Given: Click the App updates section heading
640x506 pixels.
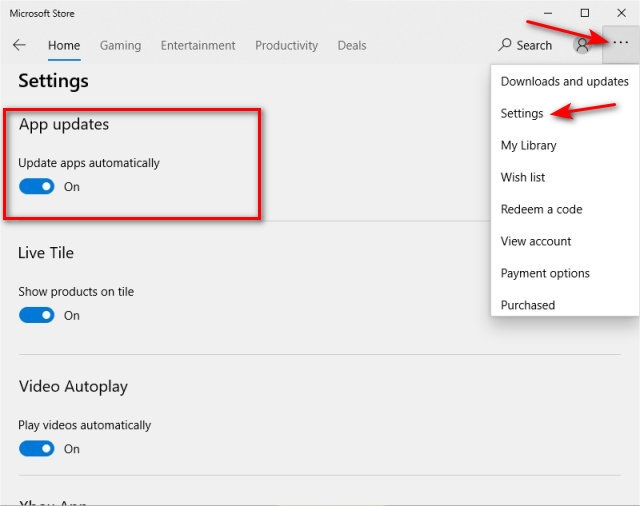Looking at the screenshot, I should pyautogui.click(x=64, y=124).
